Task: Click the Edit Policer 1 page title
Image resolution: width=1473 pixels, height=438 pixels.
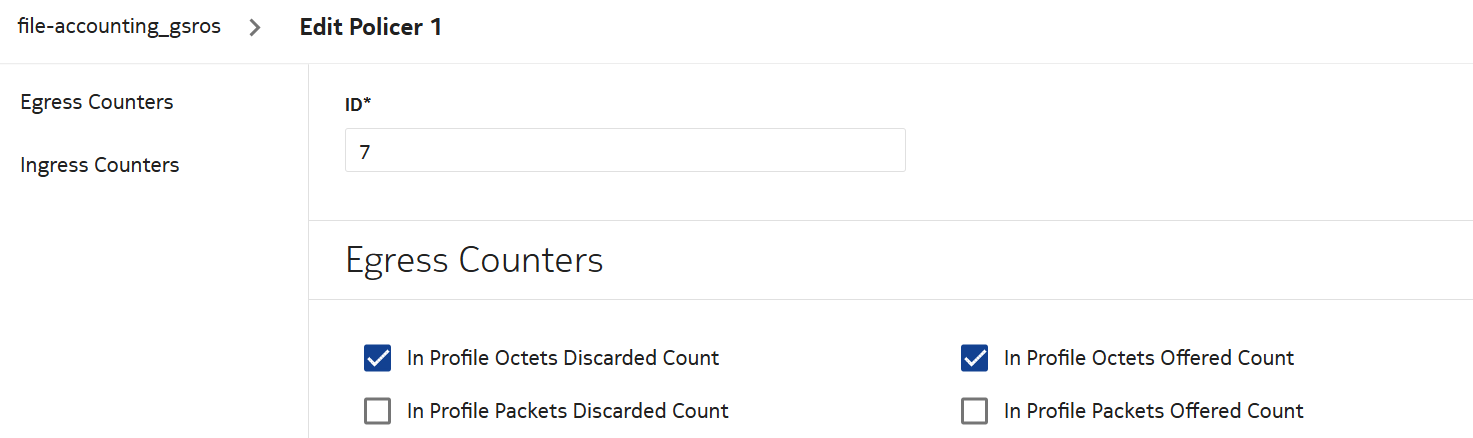Action: click(x=370, y=27)
